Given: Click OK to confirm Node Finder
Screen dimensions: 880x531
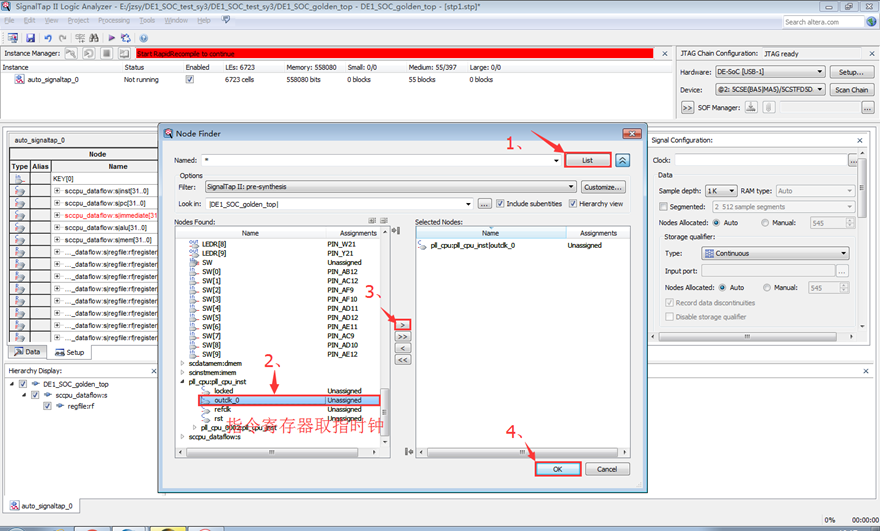Looking at the screenshot, I should [556, 469].
